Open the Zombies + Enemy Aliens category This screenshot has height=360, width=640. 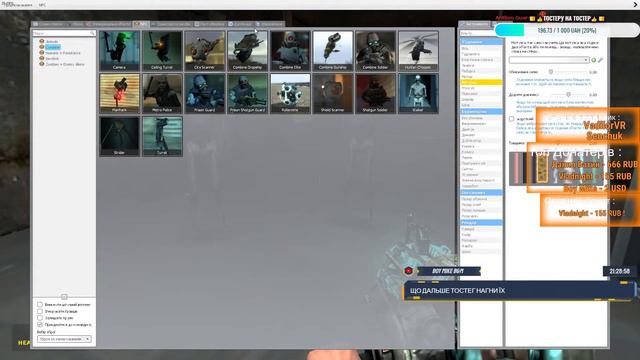pyautogui.click(x=64, y=64)
